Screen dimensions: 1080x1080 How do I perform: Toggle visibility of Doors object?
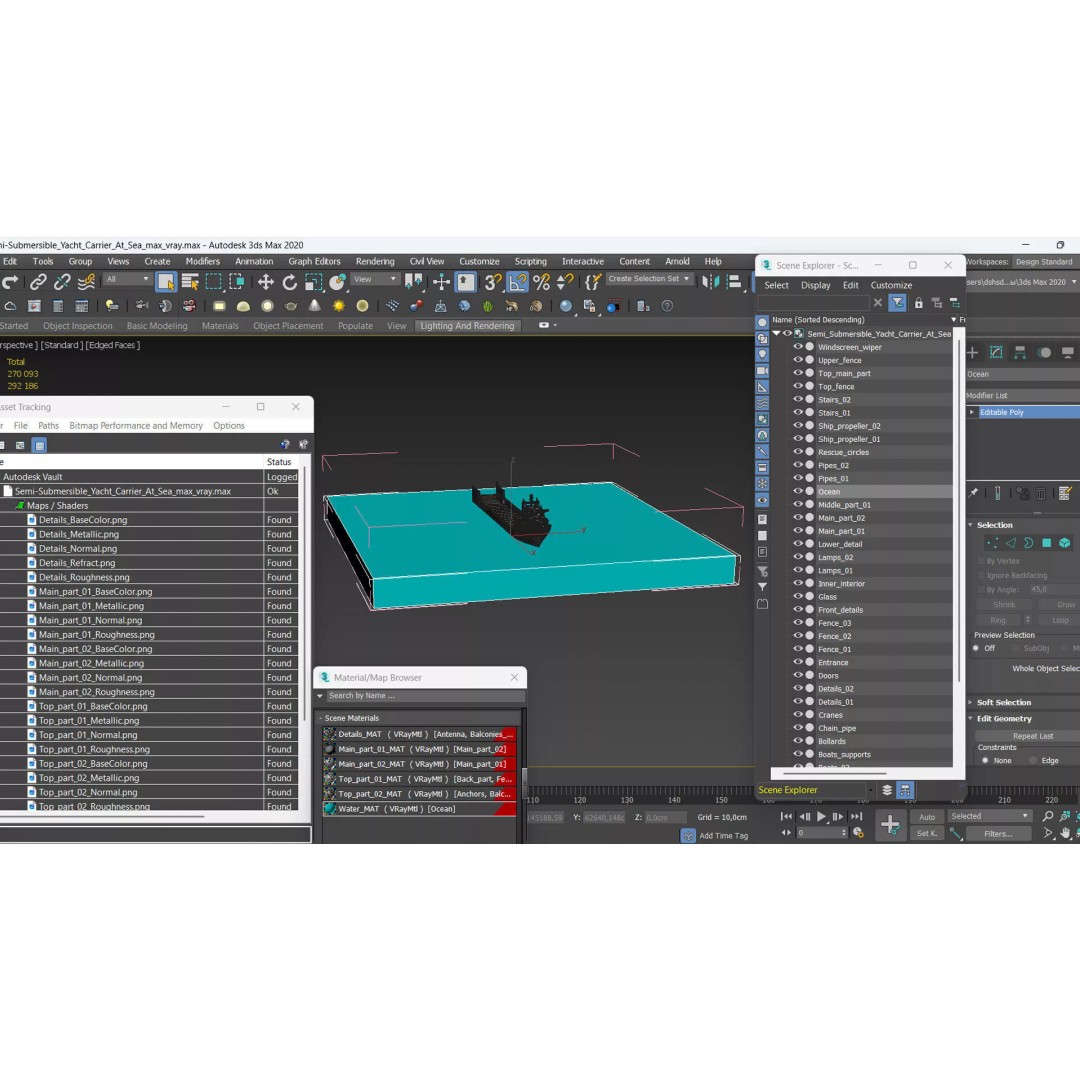click(x=798, y=675)
